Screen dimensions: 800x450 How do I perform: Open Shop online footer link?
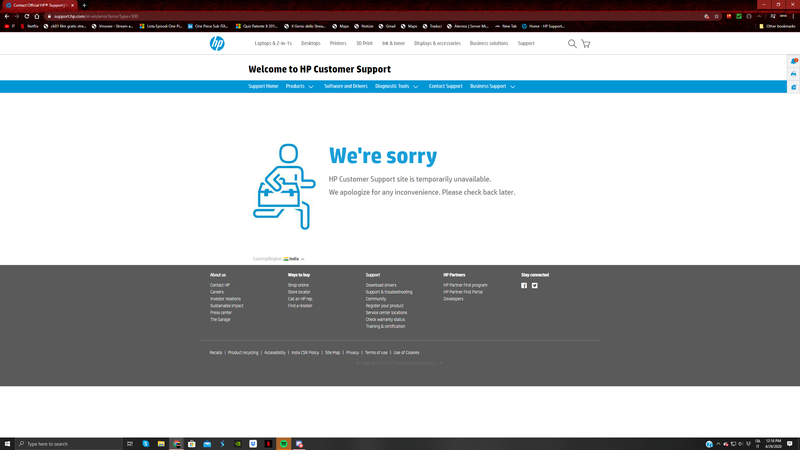(298, 285)
